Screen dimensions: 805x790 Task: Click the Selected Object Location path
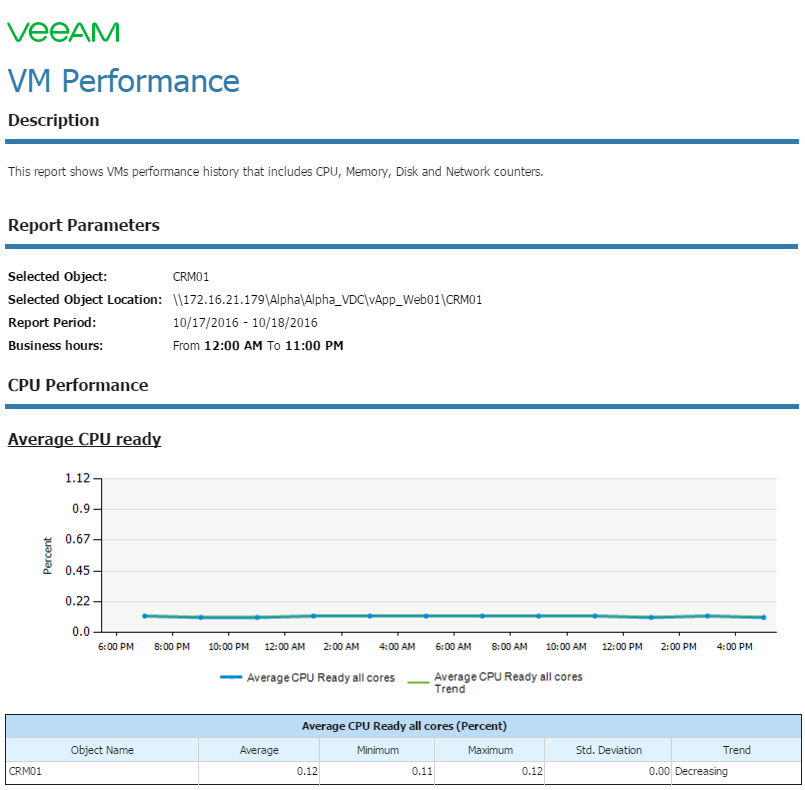(328, 300)
